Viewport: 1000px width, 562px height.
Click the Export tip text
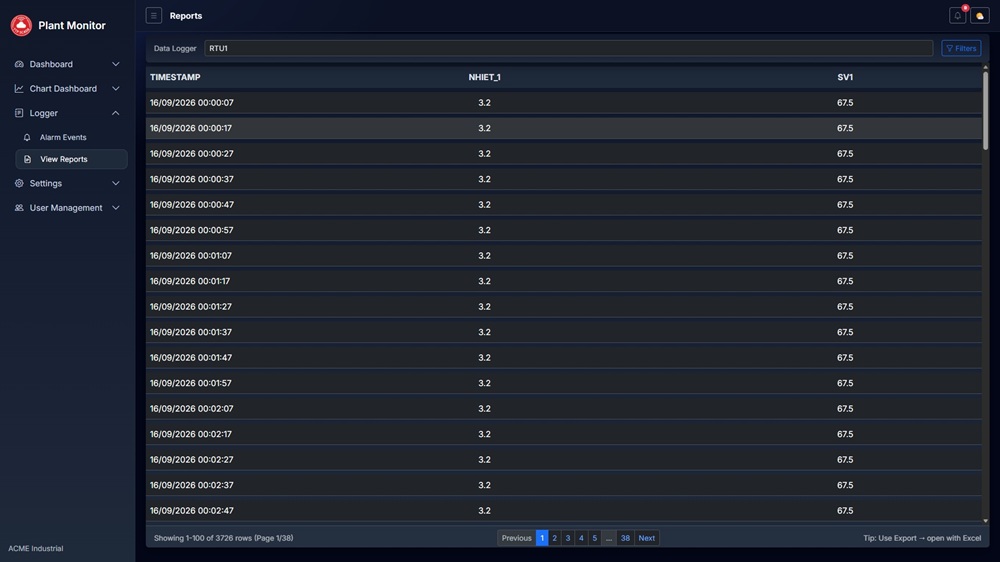click(922, 538)
